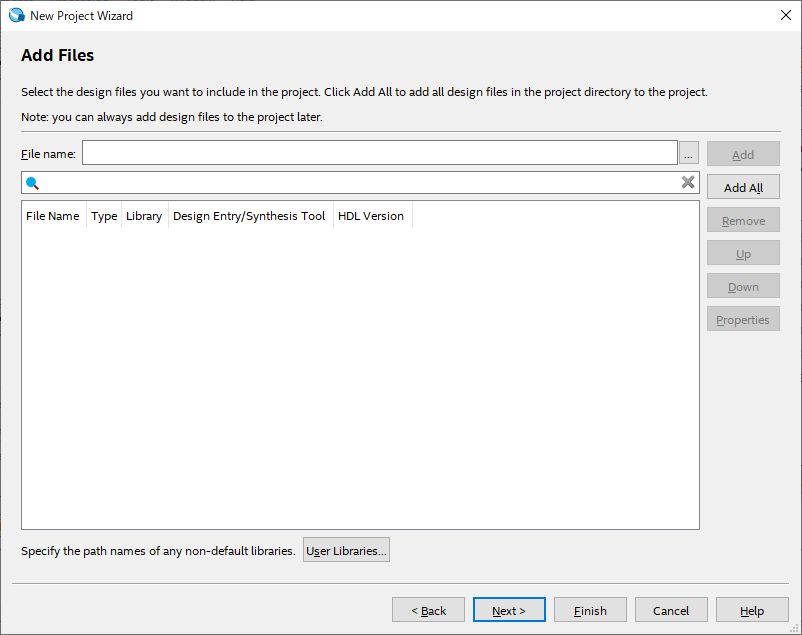Return to previous page with Back
Screen dimensions: 802x635
[428, 610]
